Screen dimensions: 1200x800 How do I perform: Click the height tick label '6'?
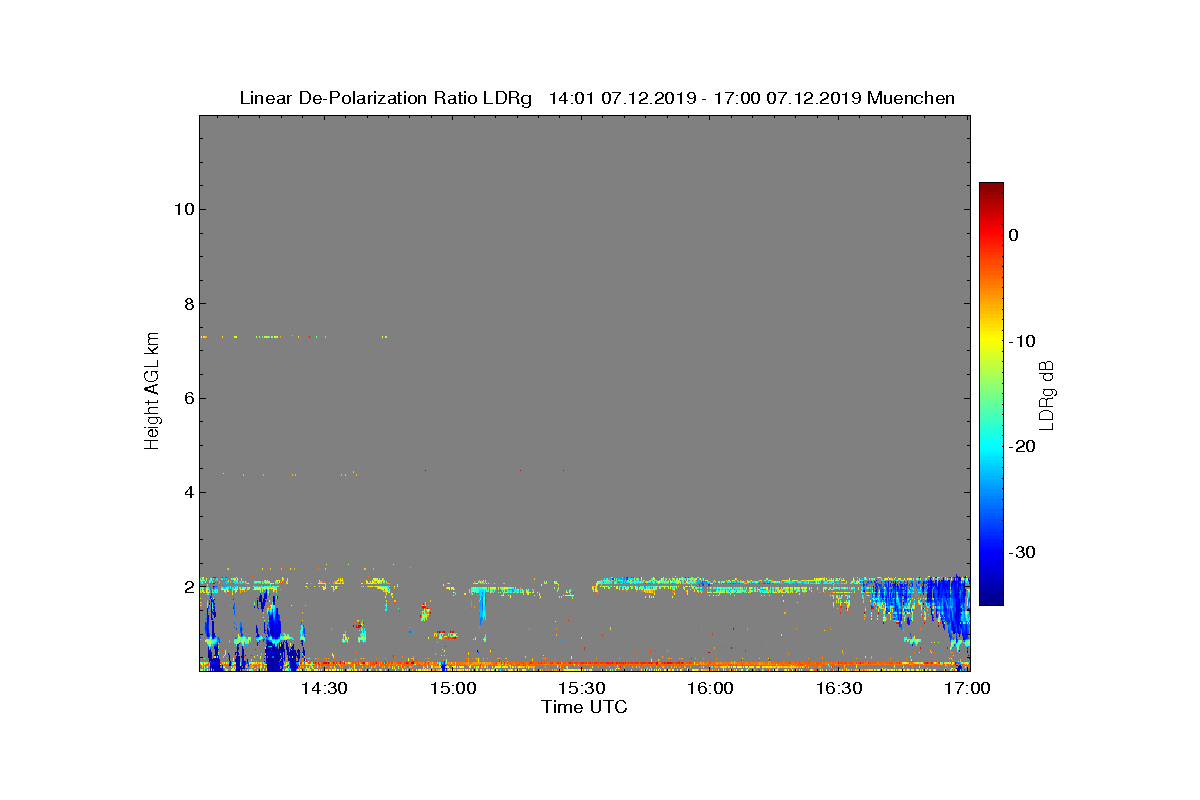coord(188,398)
